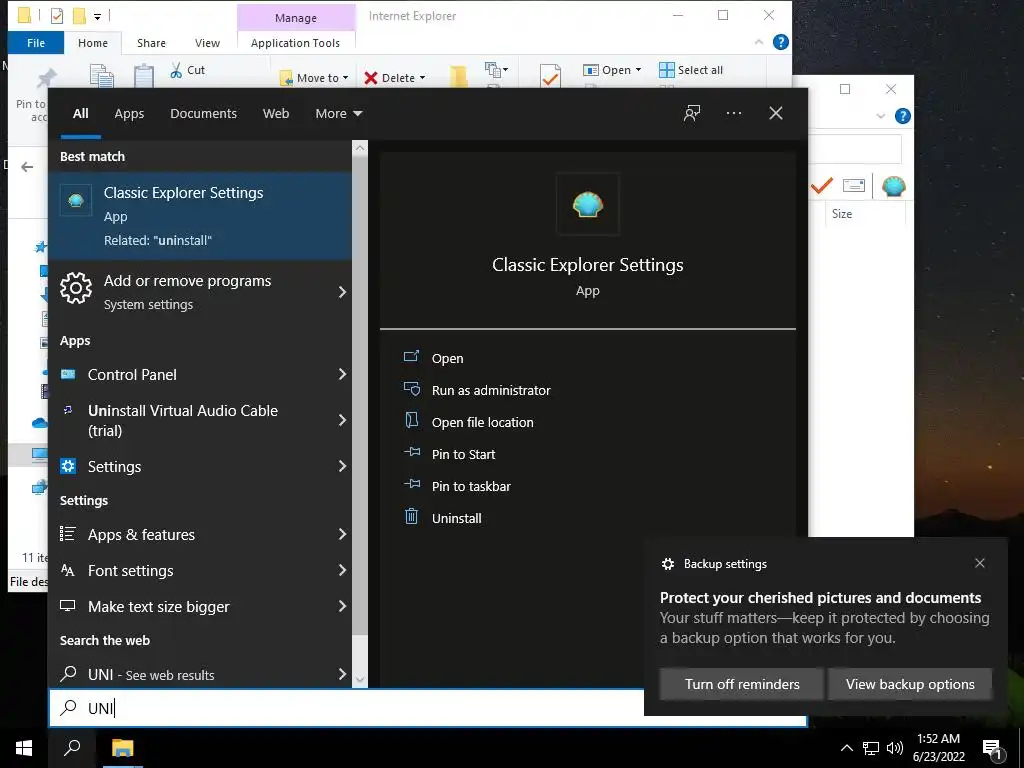
Task: Show hidden system tray icons
Action: (846, 748)
